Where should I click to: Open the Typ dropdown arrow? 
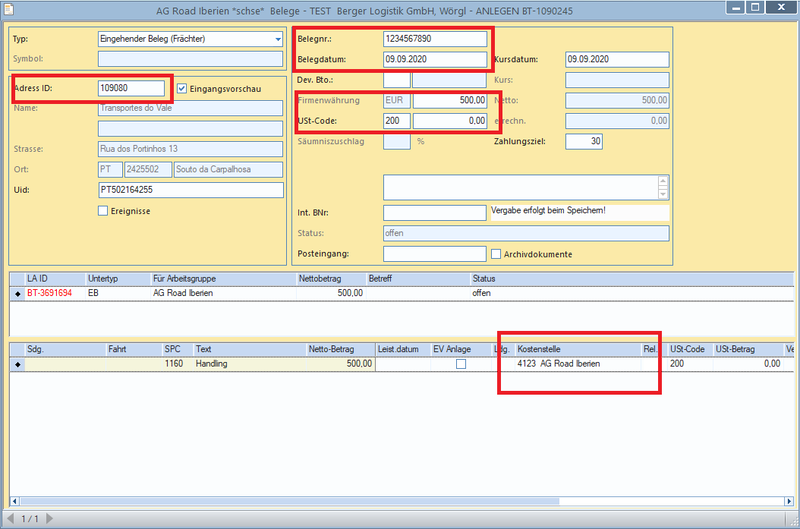[x=278, y=39]
